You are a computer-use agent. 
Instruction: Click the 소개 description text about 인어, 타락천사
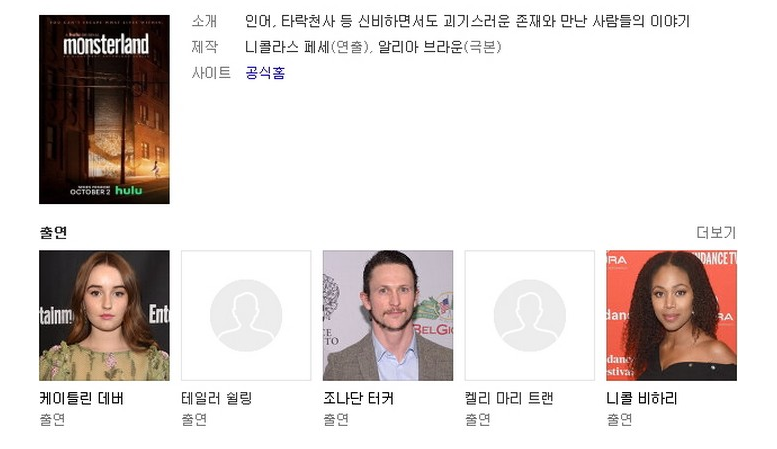[x=467, y=21]
